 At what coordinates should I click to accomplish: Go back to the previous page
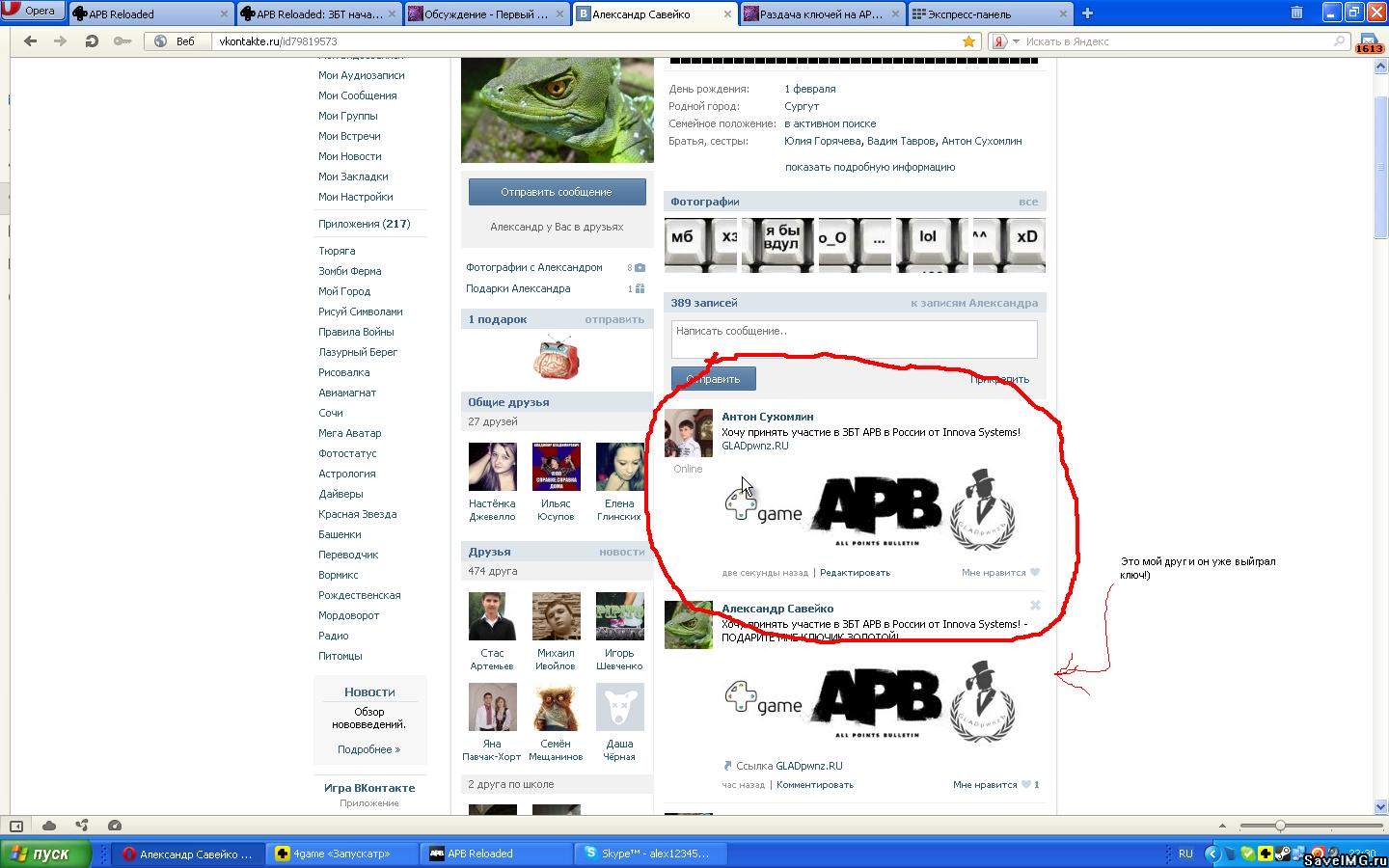coord(31,41)
